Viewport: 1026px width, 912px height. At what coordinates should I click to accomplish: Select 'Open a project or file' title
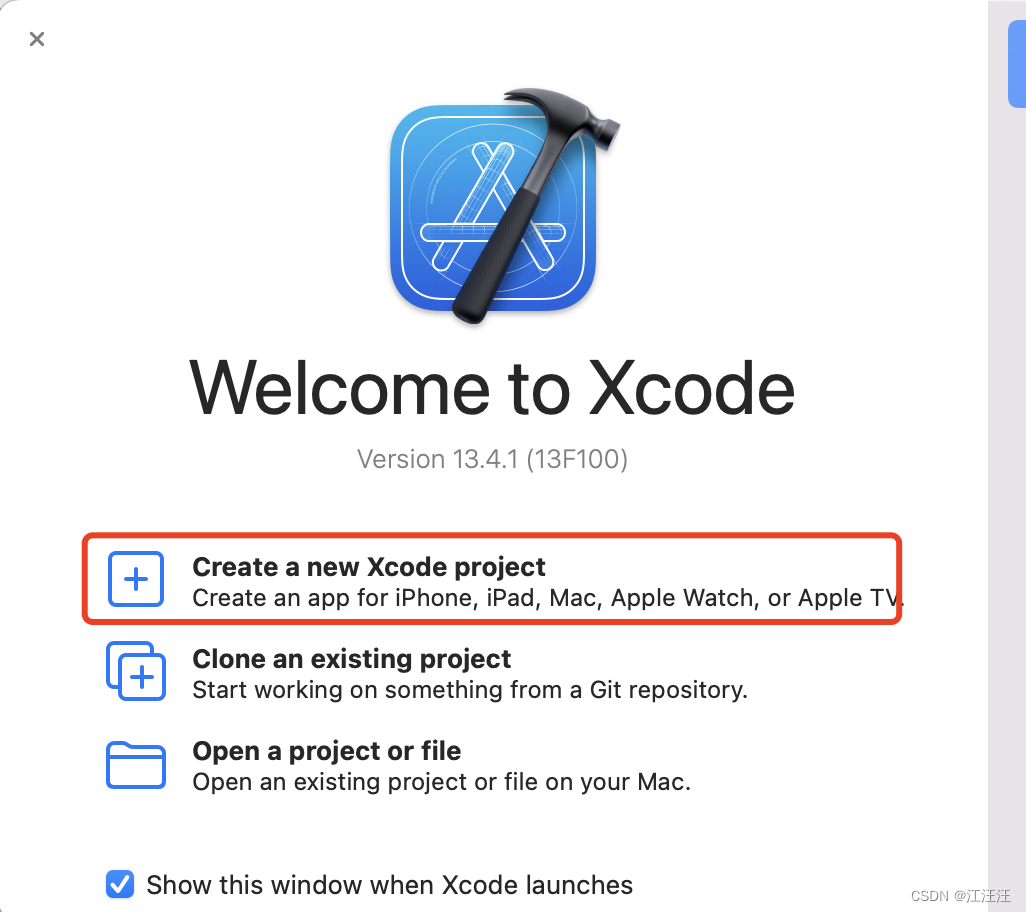[327, 751]
